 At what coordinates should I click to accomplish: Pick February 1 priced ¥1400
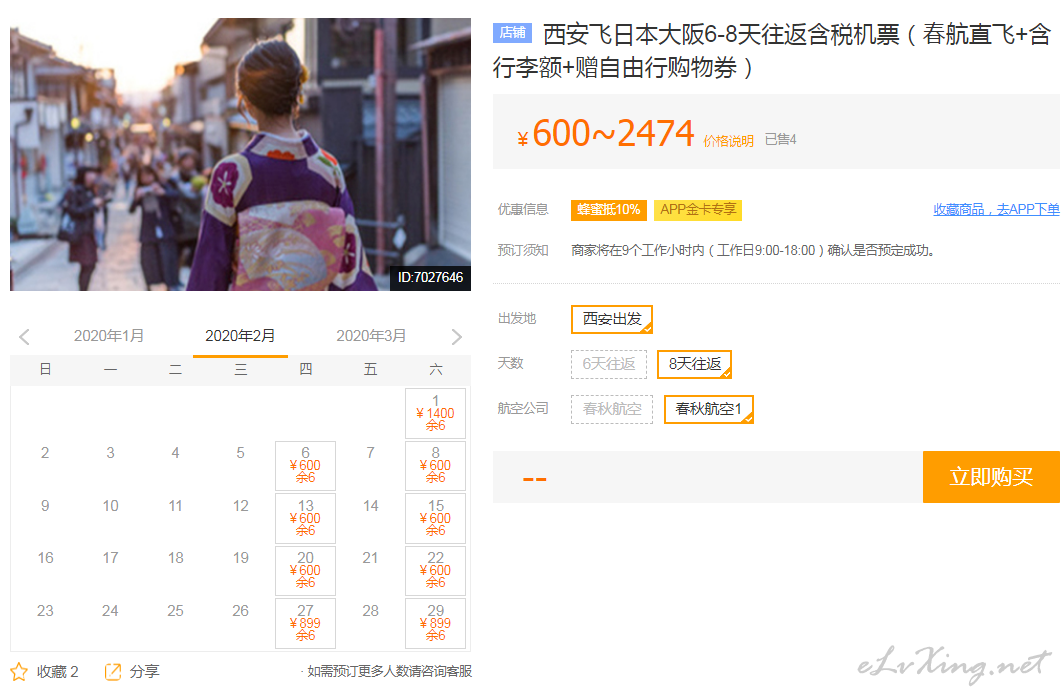tap(436, 413)
